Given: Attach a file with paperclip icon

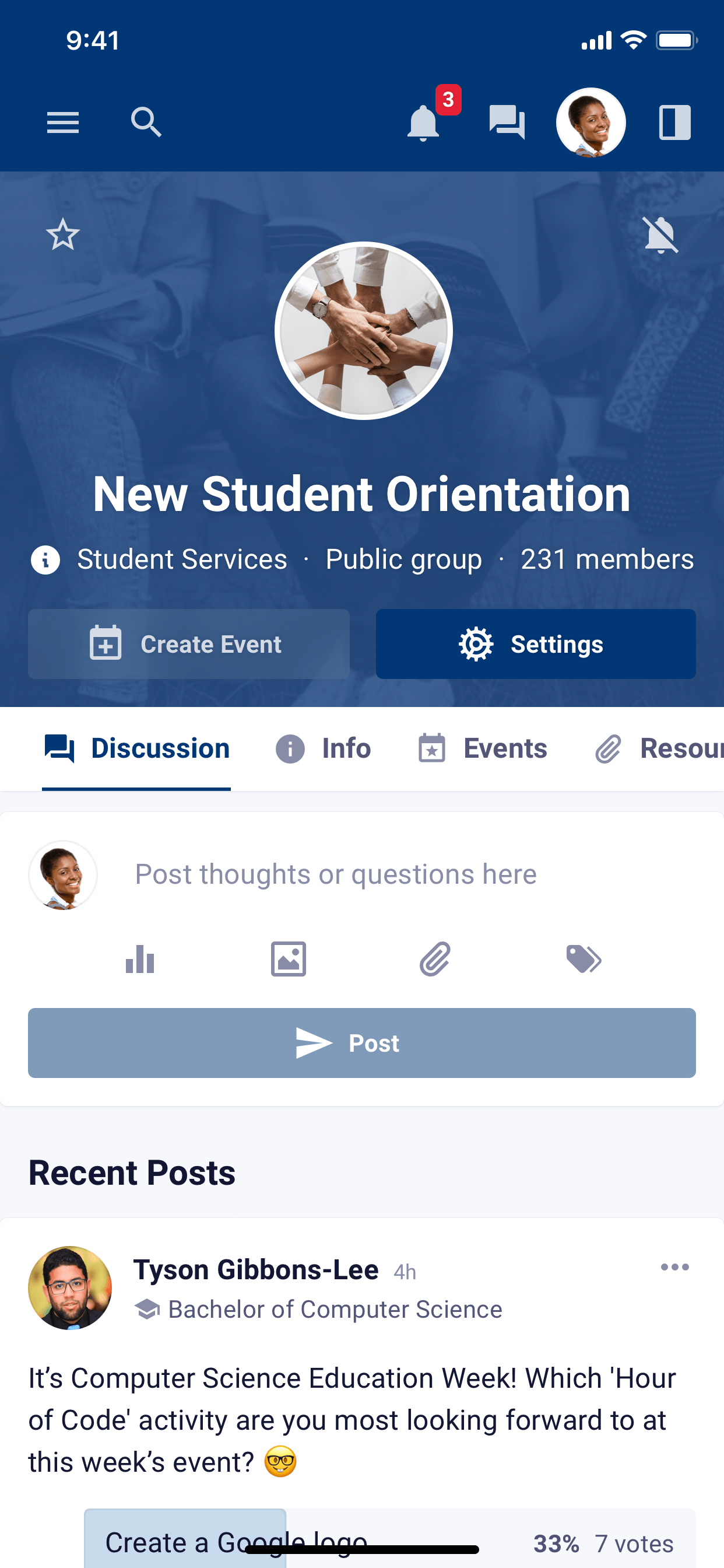Looking at the screenshot, I should click(435, 960).
